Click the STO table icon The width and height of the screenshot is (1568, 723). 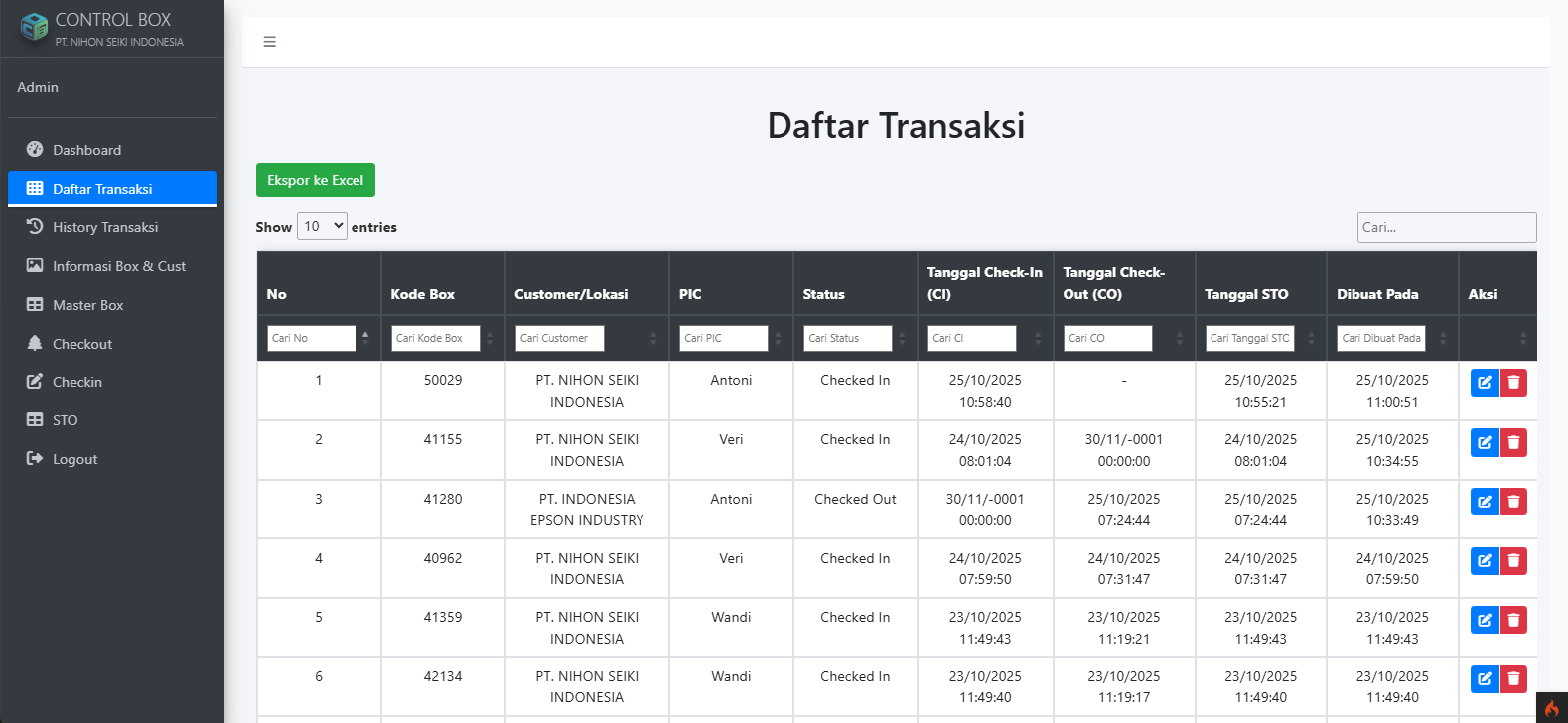[35, 419]
